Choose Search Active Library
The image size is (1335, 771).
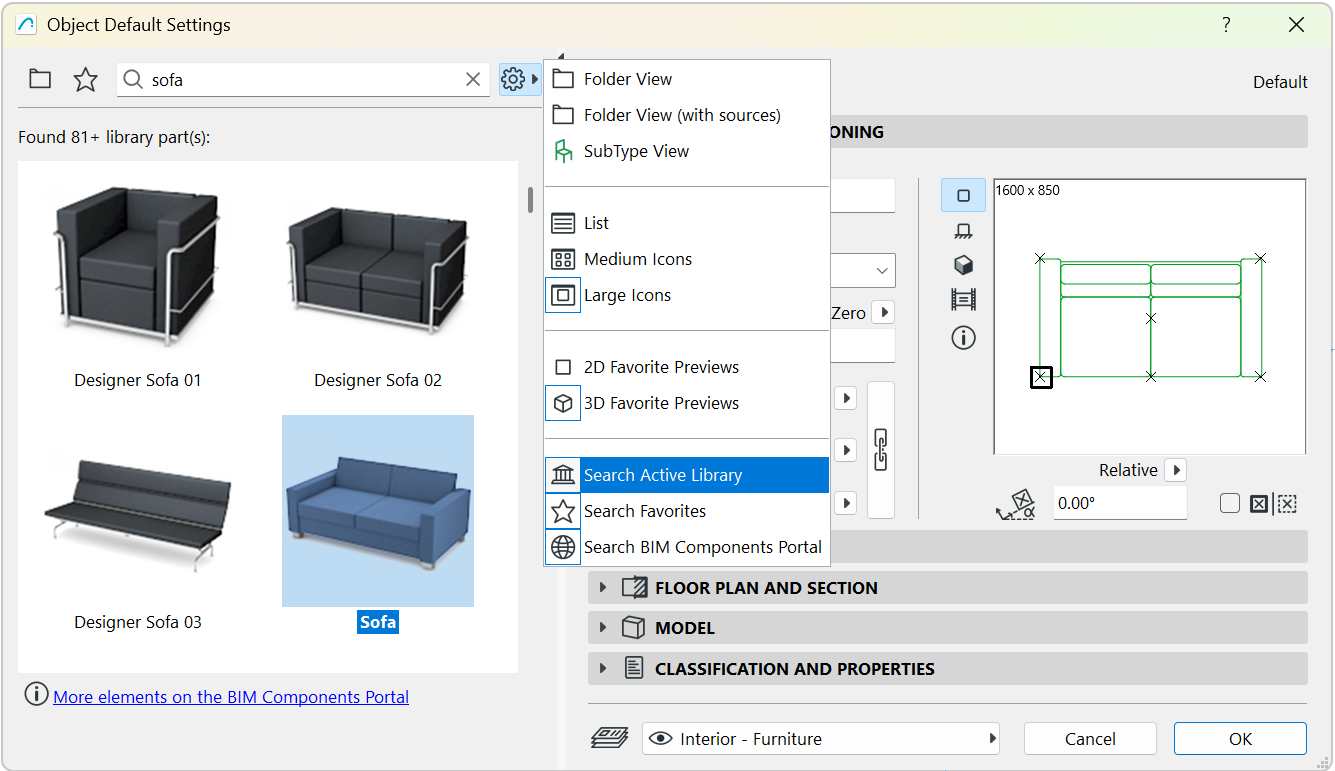click(x=687, y=475)
